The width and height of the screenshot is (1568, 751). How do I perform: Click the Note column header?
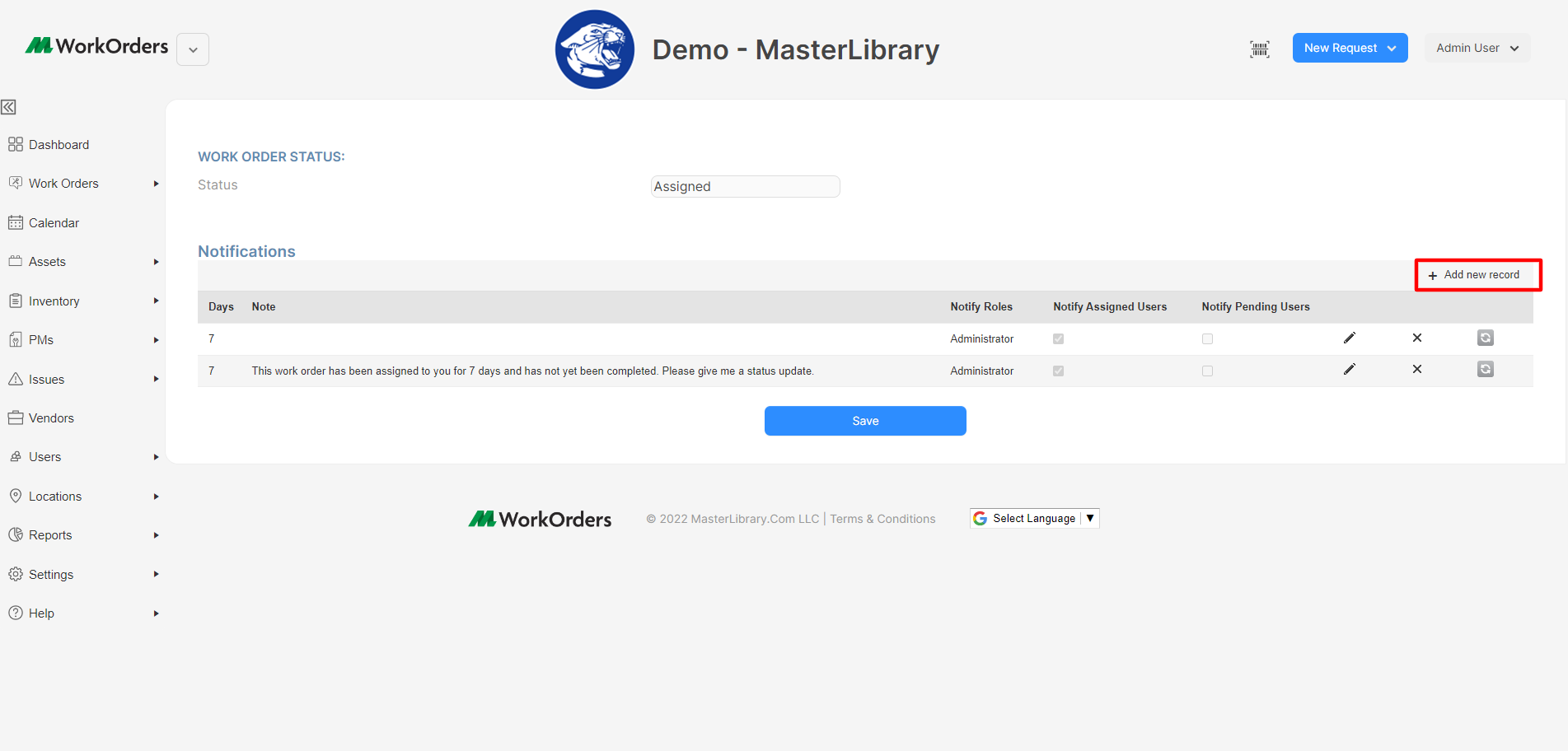(x=264, y=306)
